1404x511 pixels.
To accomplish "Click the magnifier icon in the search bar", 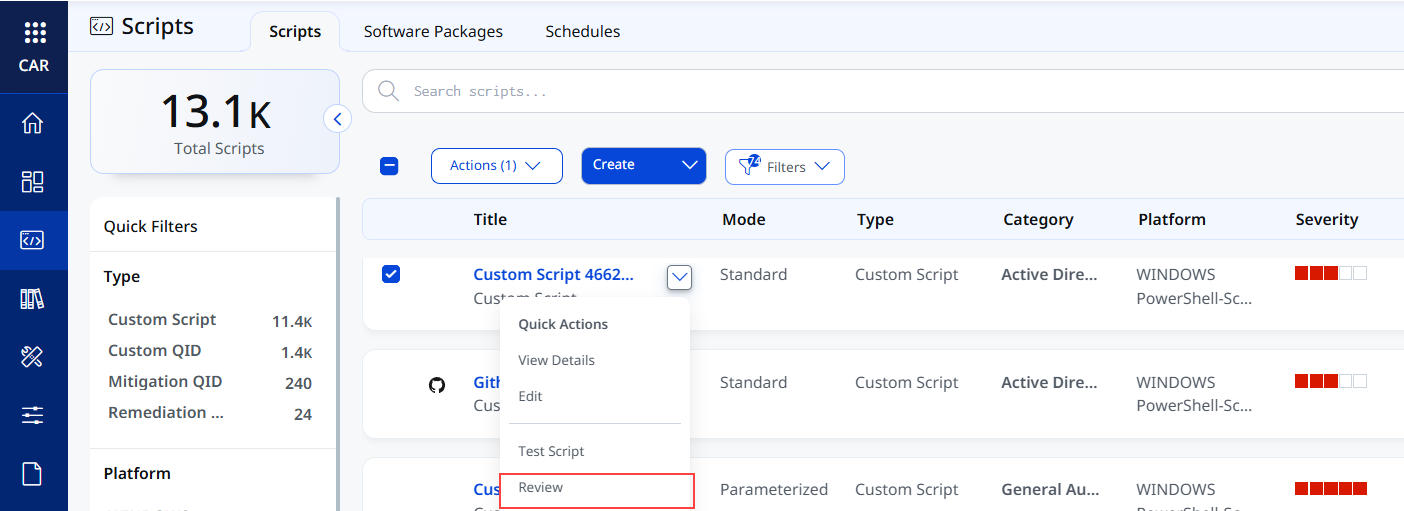I will [388, 91].
